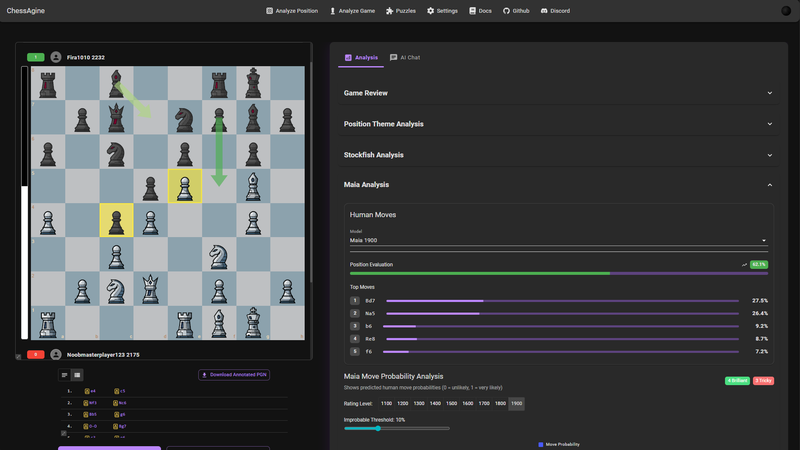Click the 4 Brilliant badge

pyautogui.click(x=737, y=381)
